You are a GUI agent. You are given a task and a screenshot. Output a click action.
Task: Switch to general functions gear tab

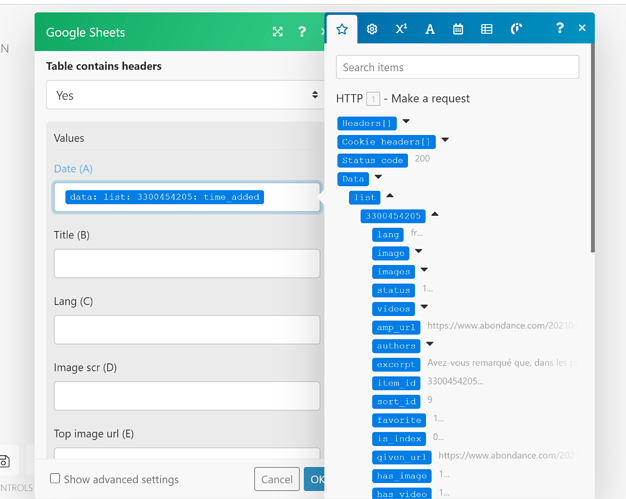(x=372, y=29)
